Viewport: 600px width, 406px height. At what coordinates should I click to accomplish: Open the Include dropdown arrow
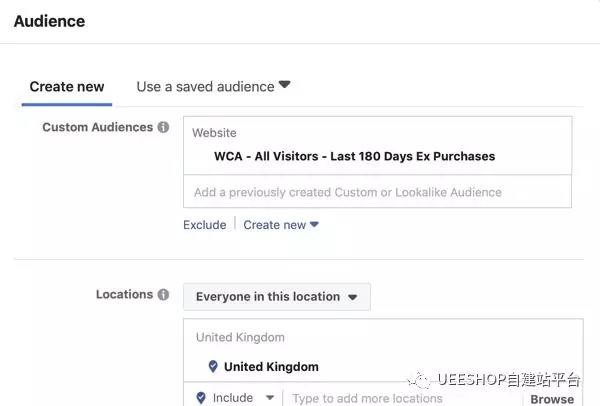[269, 397]
